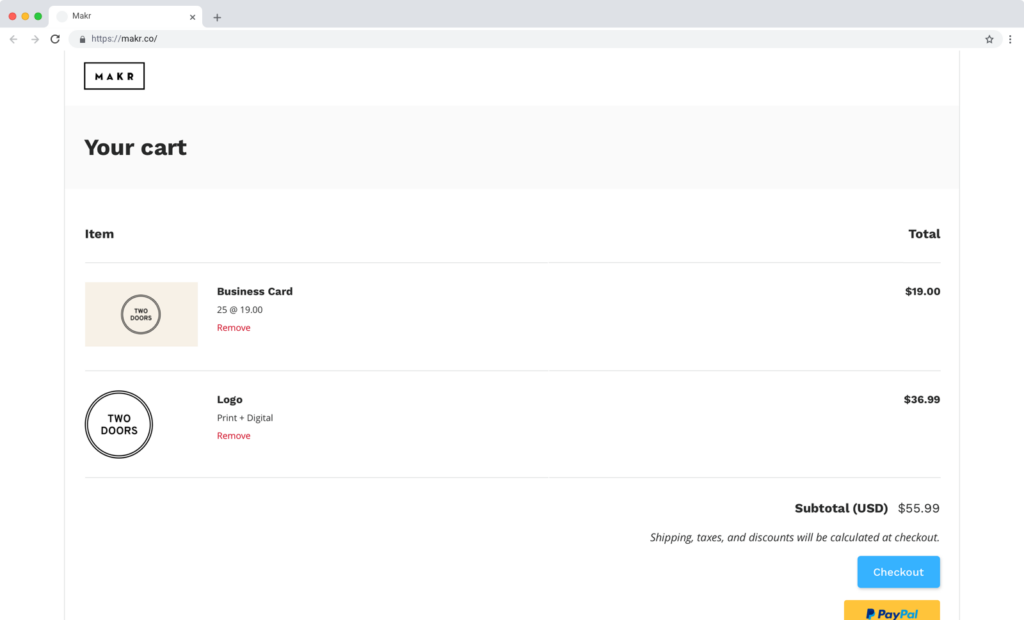The image size is (1024, 620).
Task: Bookmark page with the star icon
Action: [989, 39]
